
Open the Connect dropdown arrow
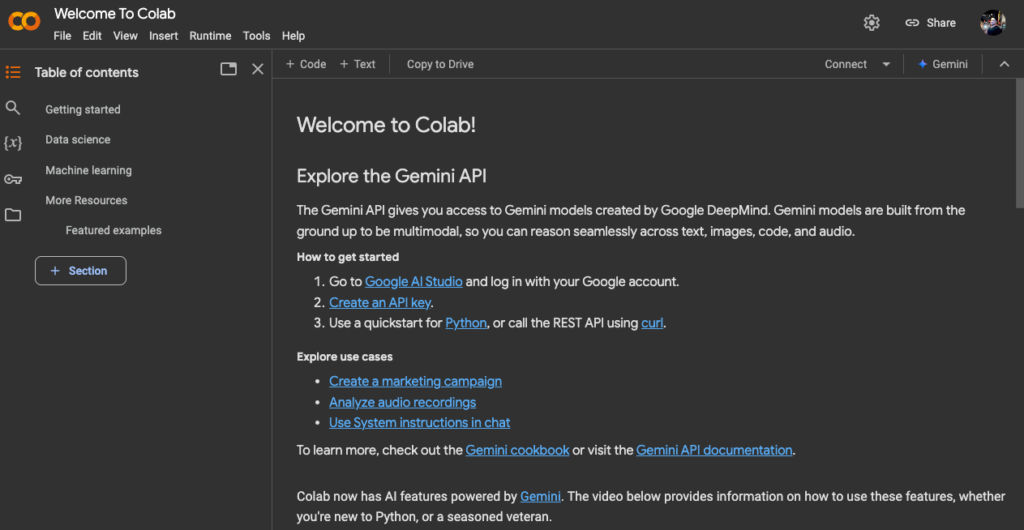(x=886, y=64)
